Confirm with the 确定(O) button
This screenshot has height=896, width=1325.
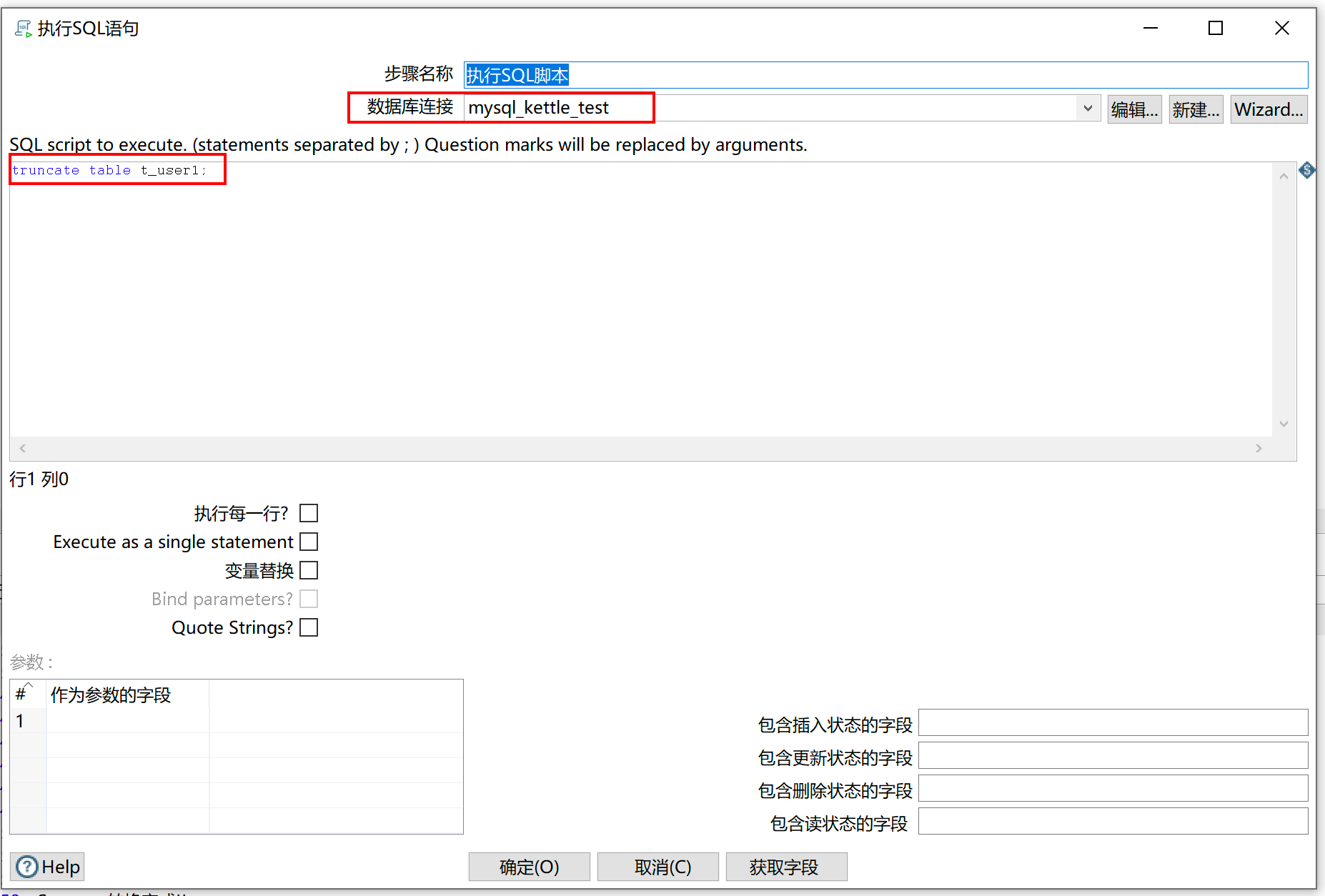click(530, 867)
